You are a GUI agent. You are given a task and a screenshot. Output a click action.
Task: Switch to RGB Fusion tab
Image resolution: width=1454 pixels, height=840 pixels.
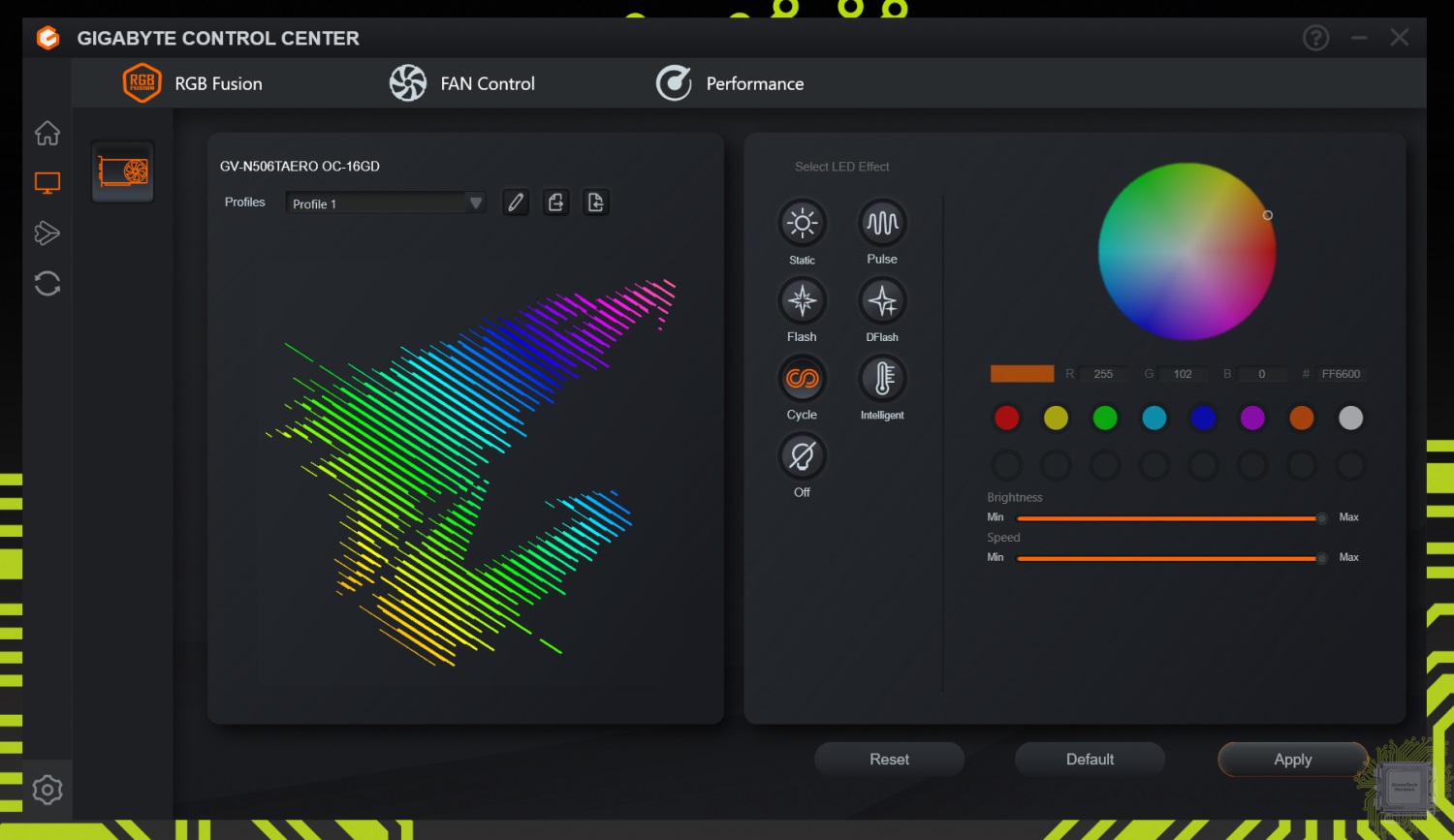click(x=193, y=83)
